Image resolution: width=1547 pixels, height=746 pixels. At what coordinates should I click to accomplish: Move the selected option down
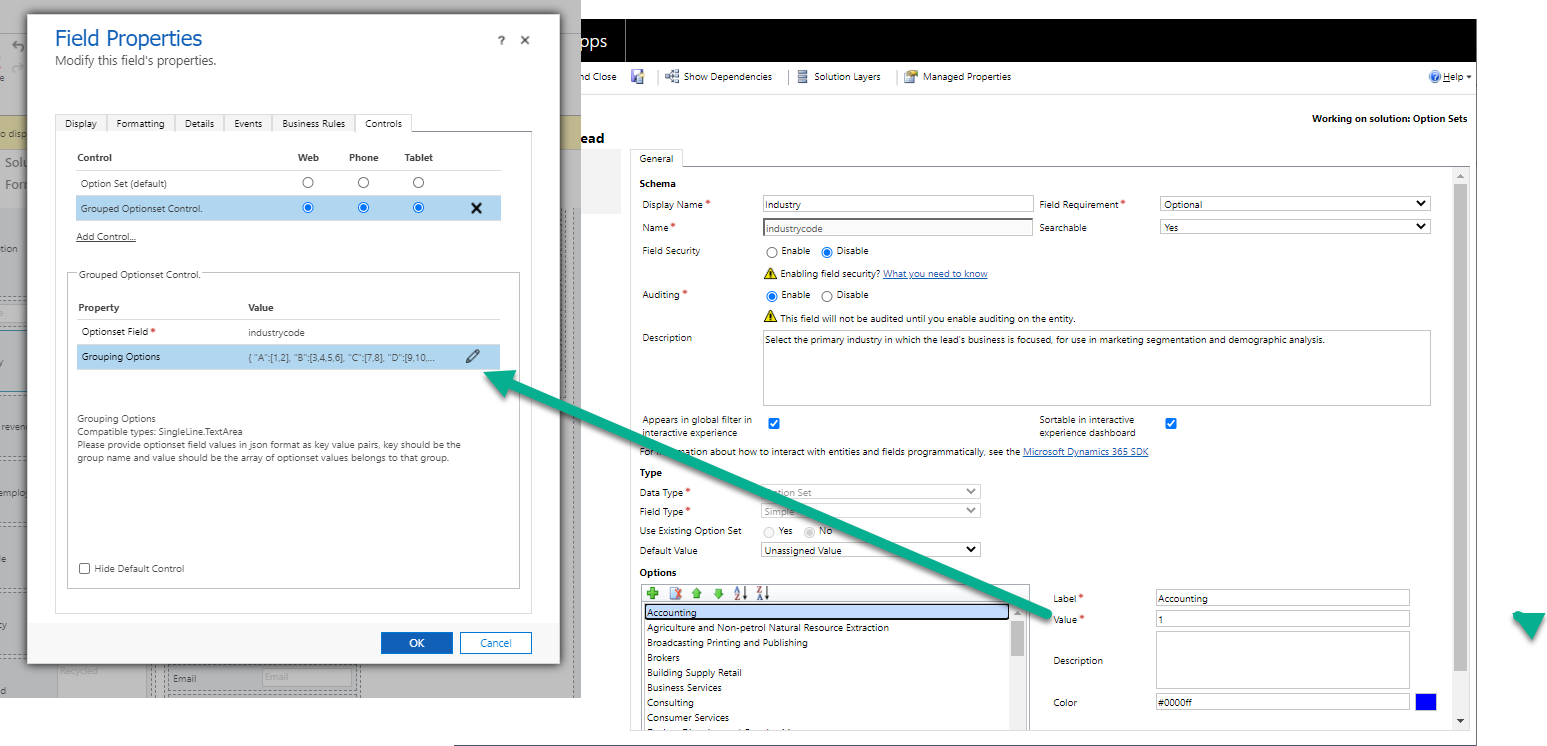pyautogui.click(x=717, y=594)
